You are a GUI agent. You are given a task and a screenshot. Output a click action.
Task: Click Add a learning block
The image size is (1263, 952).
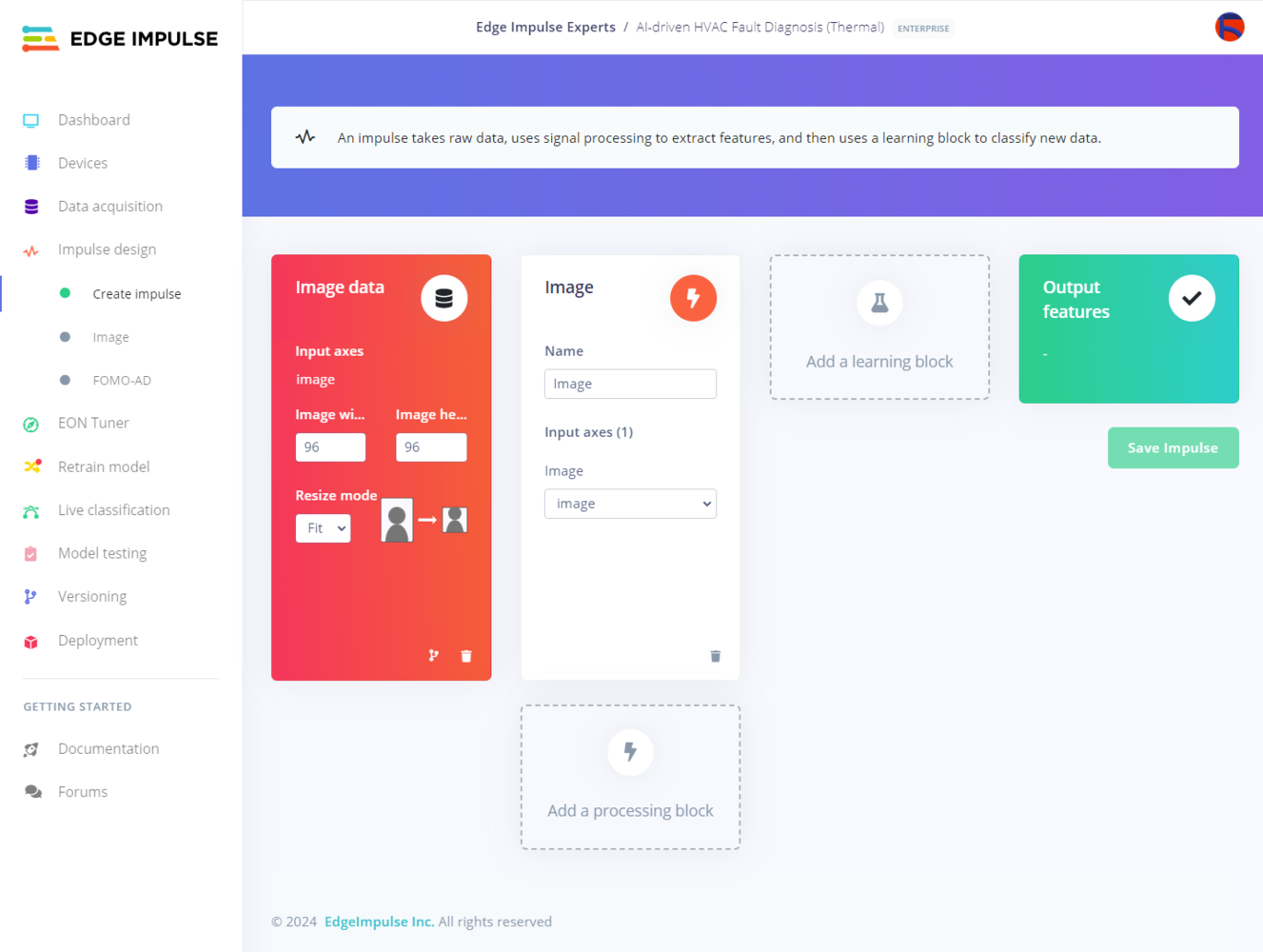(879, 327)
